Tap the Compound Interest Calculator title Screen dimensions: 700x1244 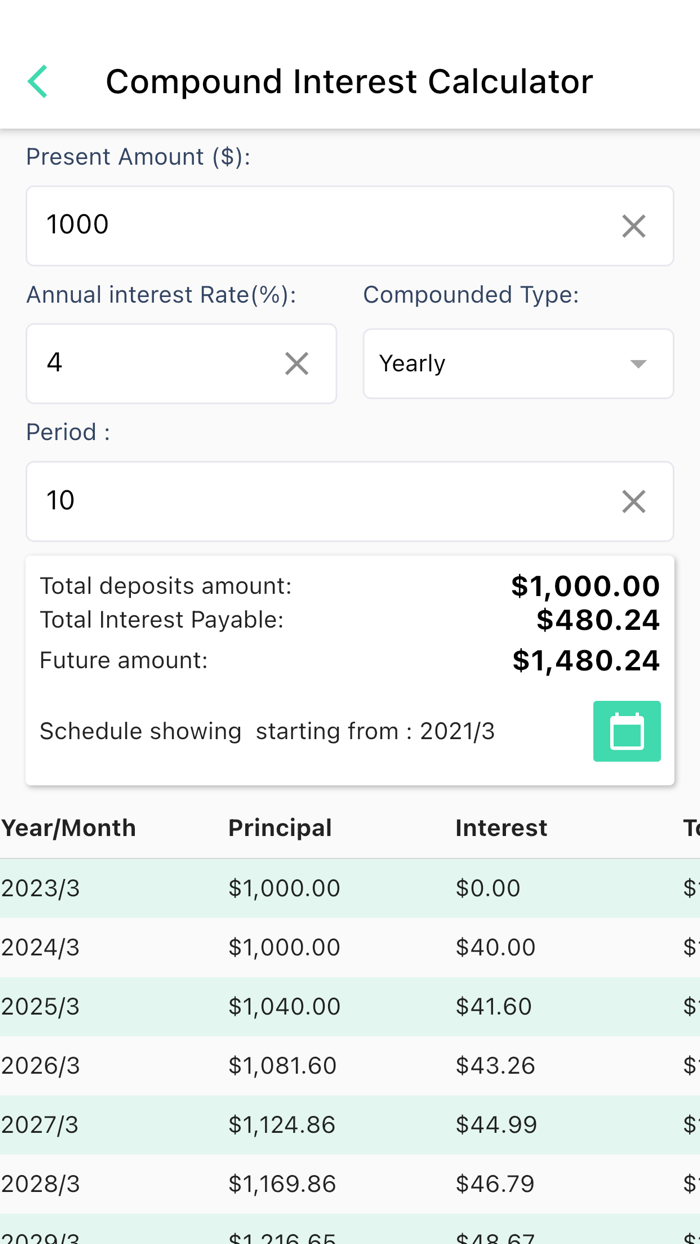[x=349, y=81]
